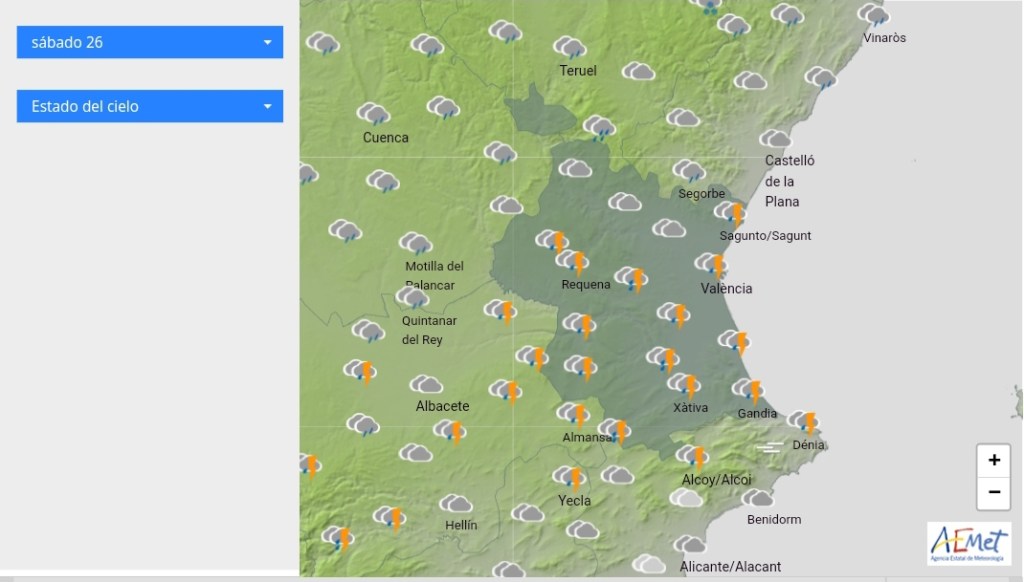Screen dimensions: 1024x582
Task: Click the rain cloud icon above Vinaròs
Action: [x=874, y=15]
